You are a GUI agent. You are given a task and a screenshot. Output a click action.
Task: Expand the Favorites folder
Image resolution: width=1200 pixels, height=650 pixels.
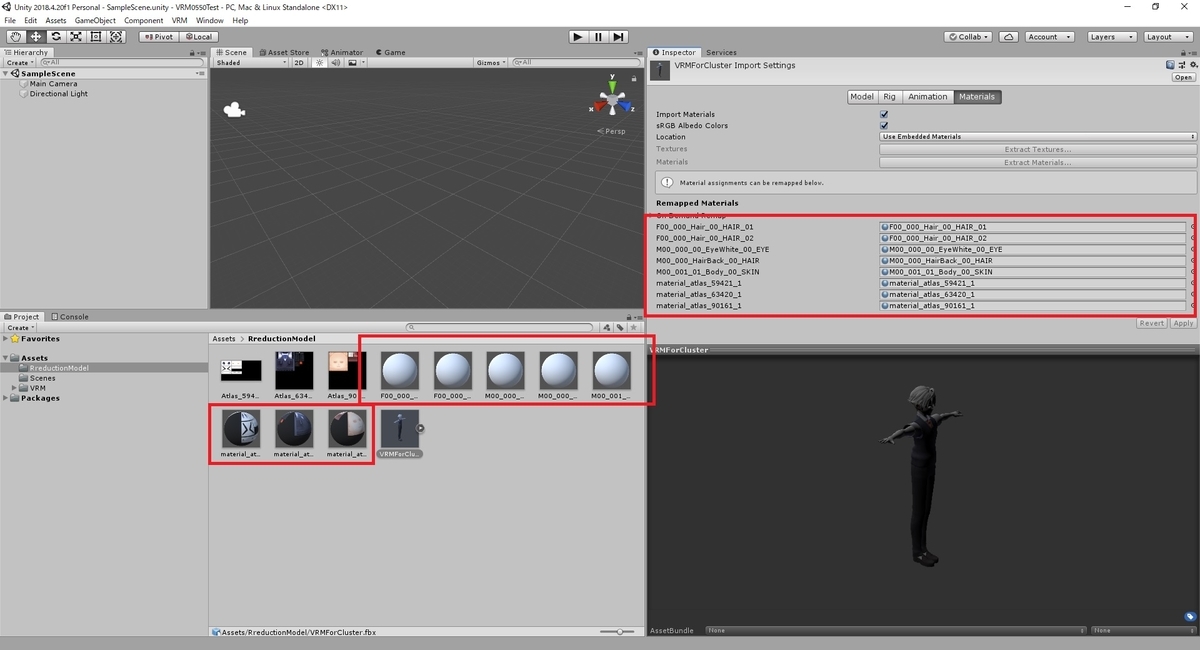click(x=6, y=339)
